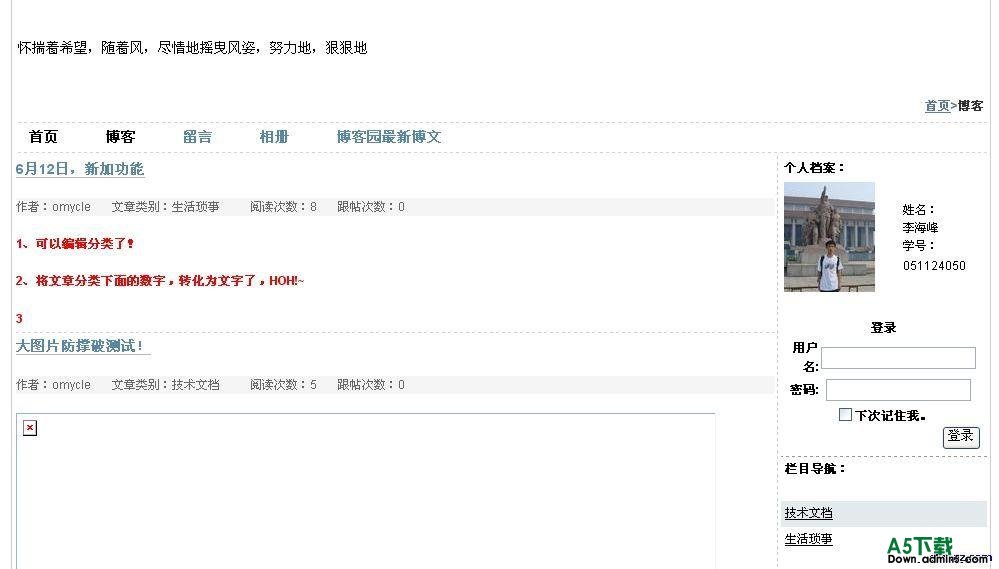Focus the 密码 input field
This screenshot has width=999, height=569.
[898, 390]
